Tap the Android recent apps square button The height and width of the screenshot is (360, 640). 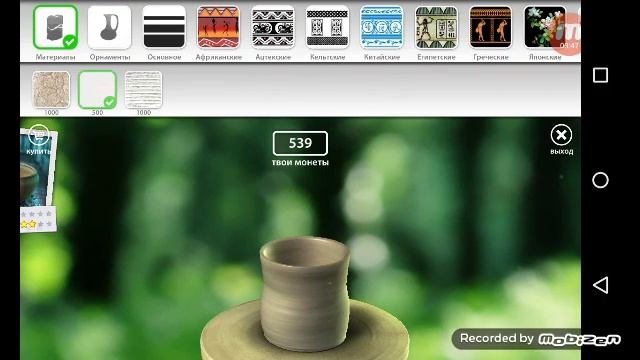tap(600, 75)
